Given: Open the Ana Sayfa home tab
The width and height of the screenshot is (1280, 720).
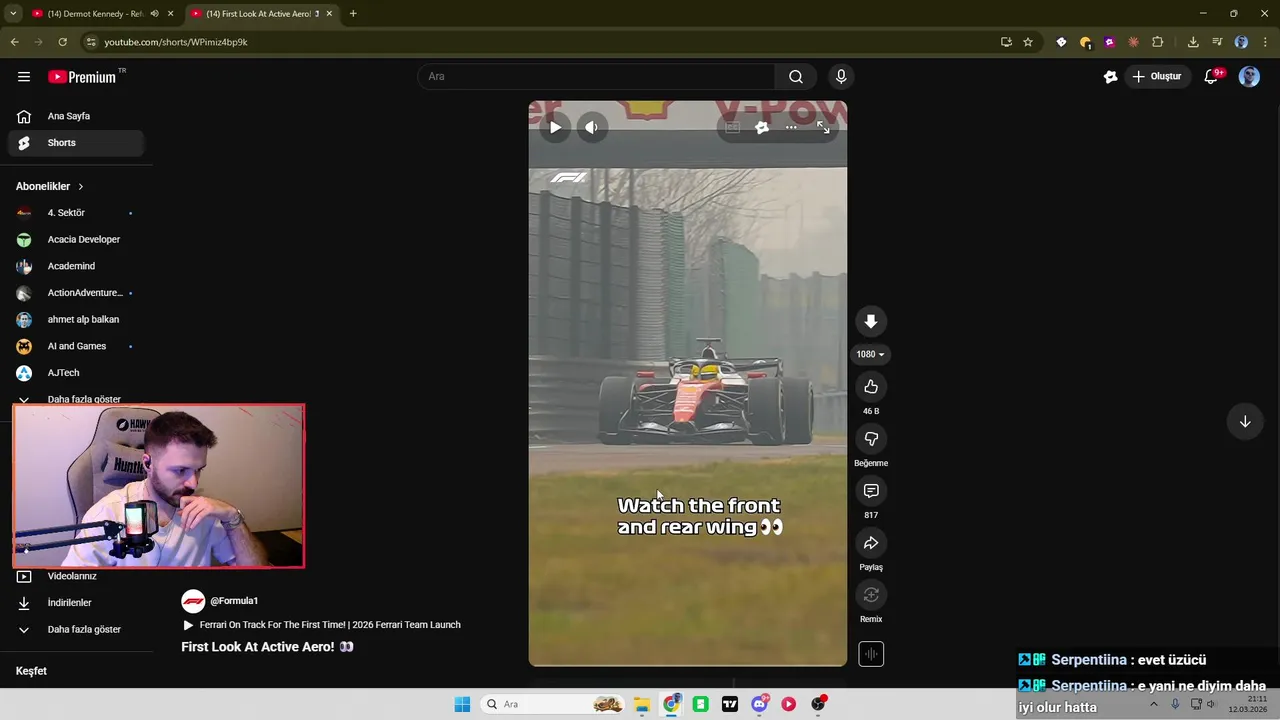Looking at the screenshot, I should pos(76,116).
